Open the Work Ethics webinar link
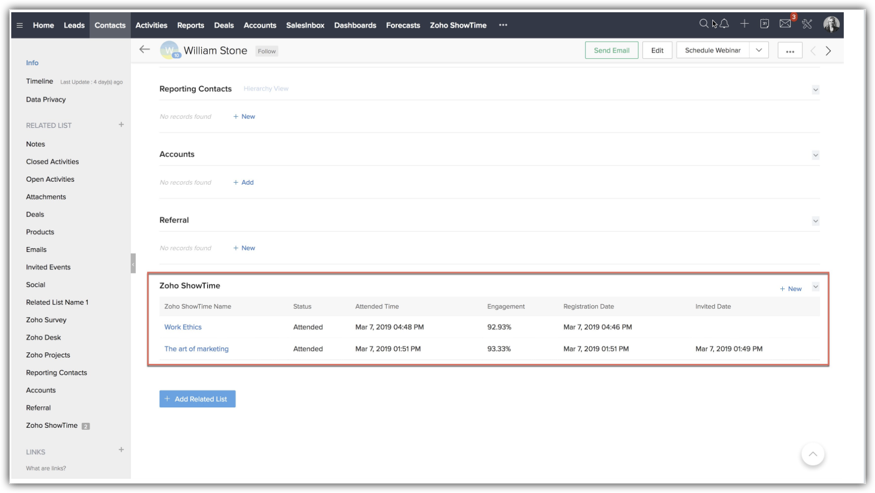 coord(183,327)
